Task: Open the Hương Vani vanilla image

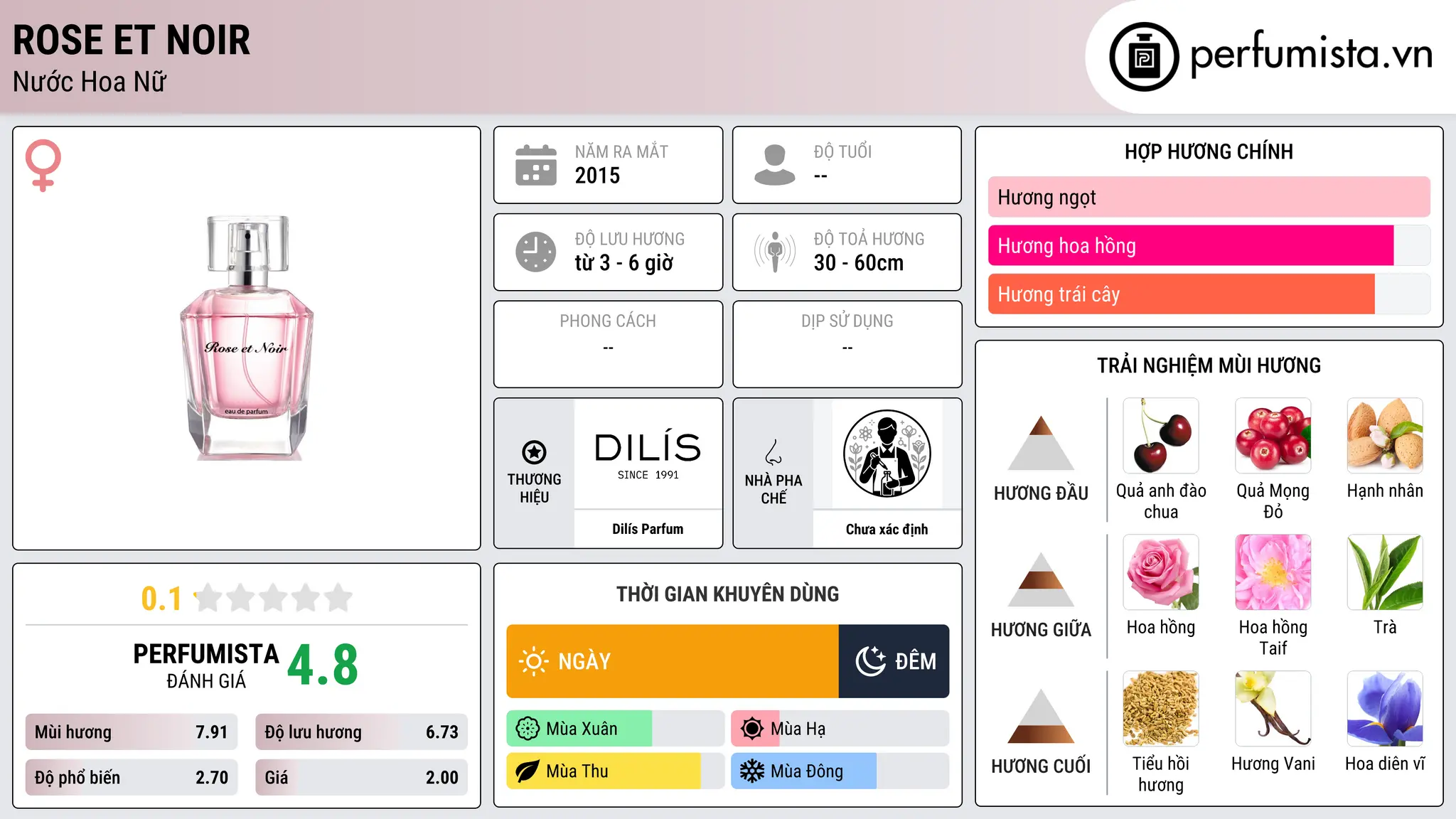Action: pos(1273,709)
